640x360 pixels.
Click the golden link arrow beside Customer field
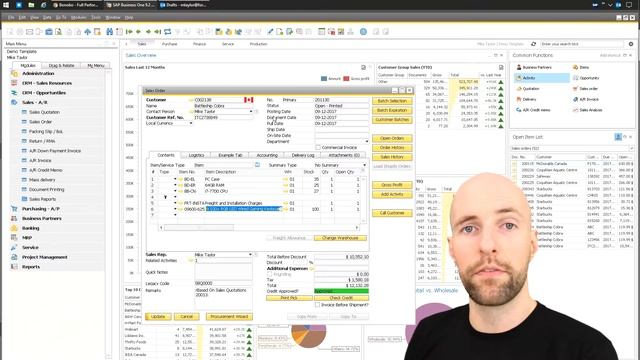pyautogui.click(x=191, y=100)
